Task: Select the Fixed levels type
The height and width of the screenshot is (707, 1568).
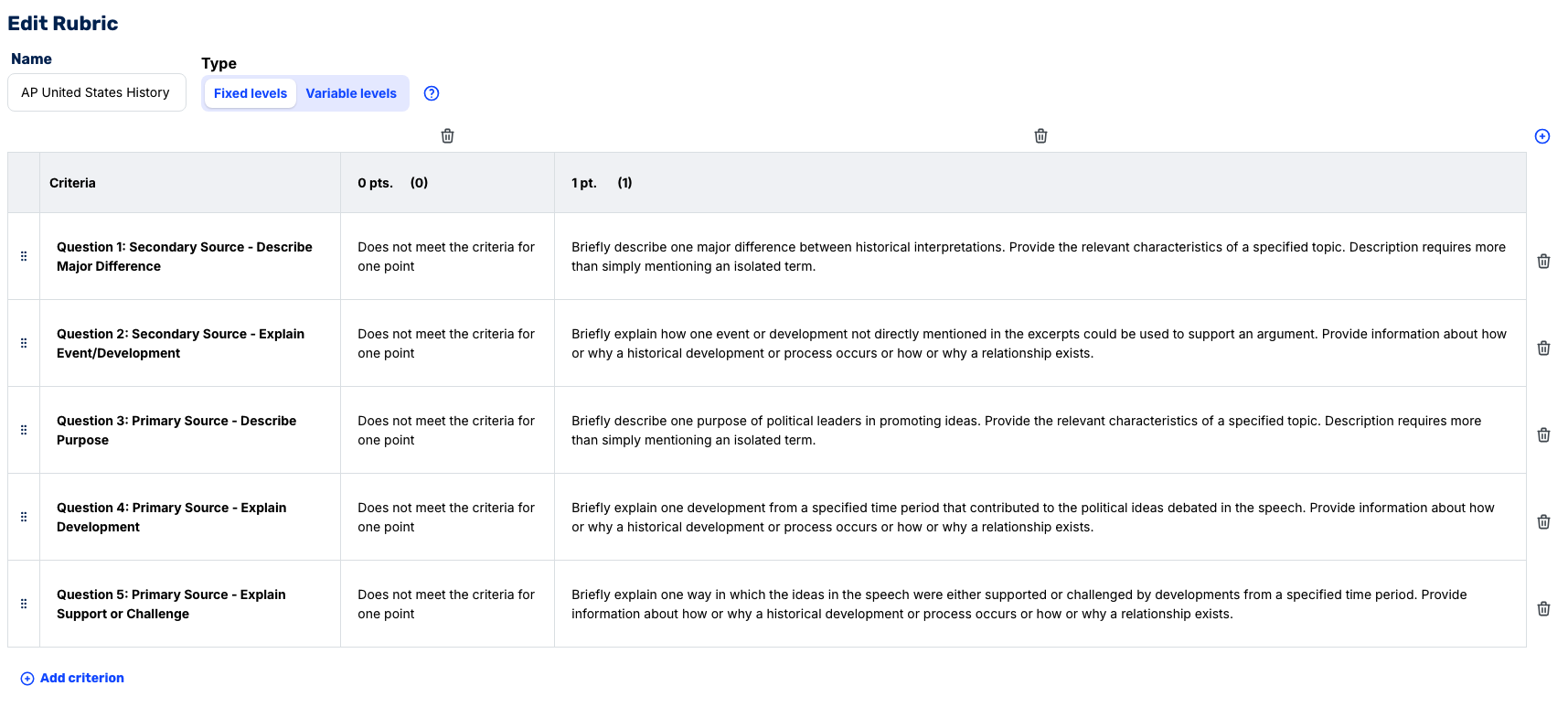Action: [251, 93]
